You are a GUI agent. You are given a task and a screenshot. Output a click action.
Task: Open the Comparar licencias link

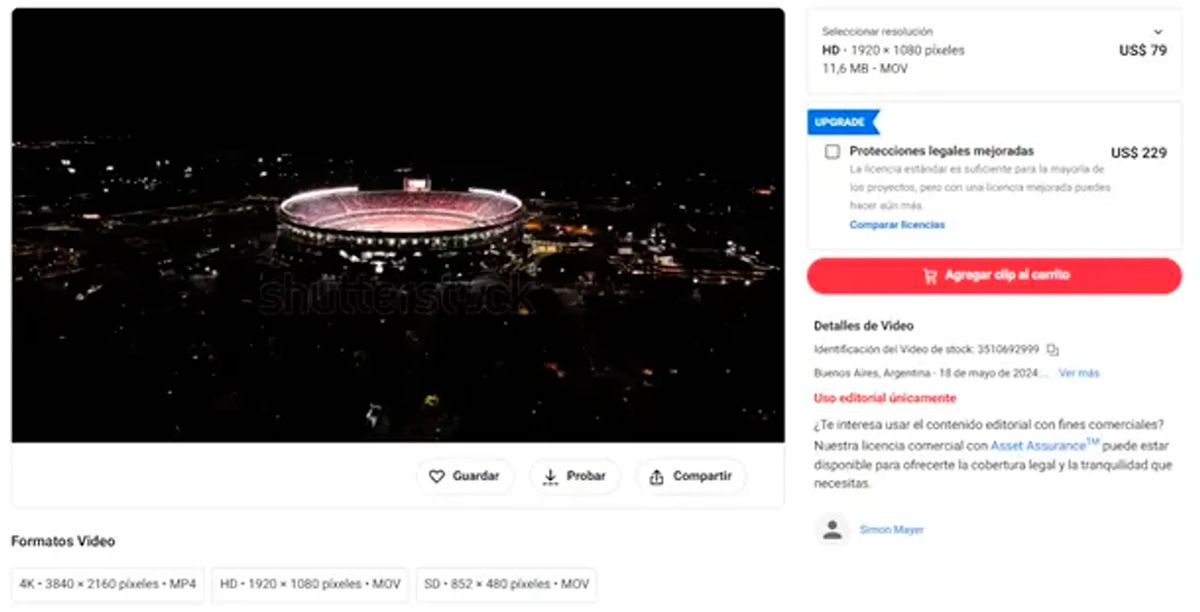click(x=897, y=225)
